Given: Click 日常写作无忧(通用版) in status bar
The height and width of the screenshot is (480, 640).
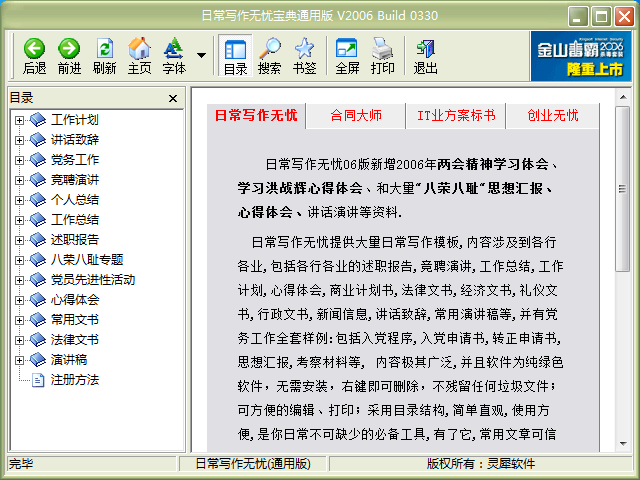Looking at the screenshot, I should tap(253, 464).
